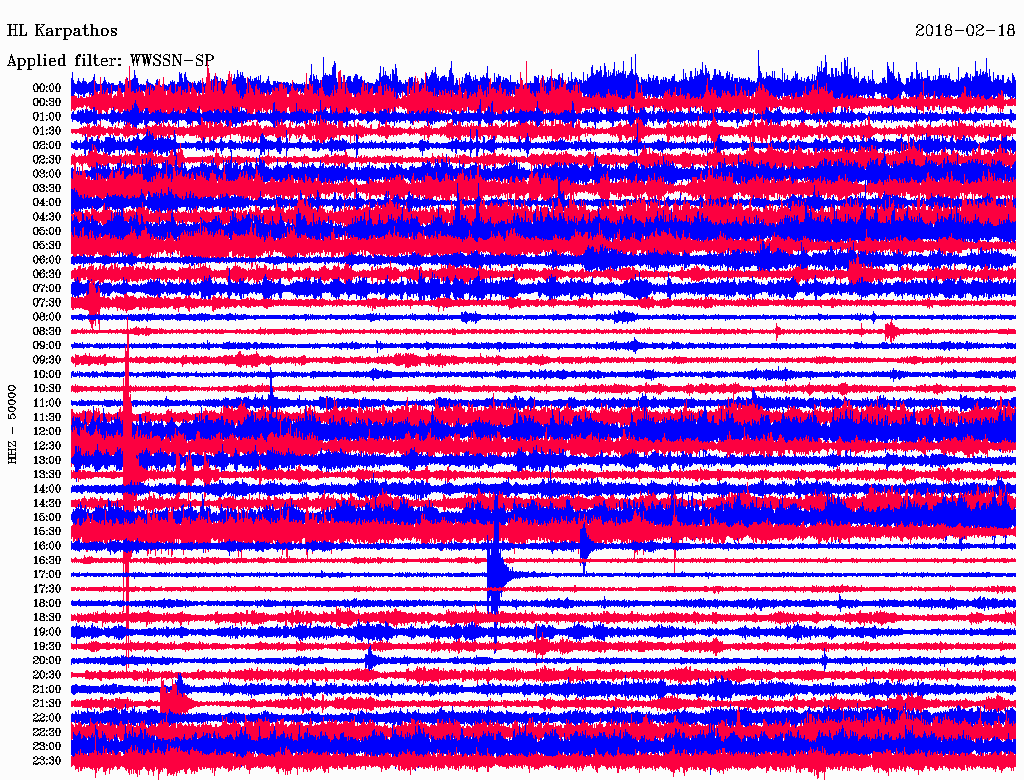This screenshot has height=780, width=1024.
Task: Click the 13:00 time label
Action: coord(47,461)
